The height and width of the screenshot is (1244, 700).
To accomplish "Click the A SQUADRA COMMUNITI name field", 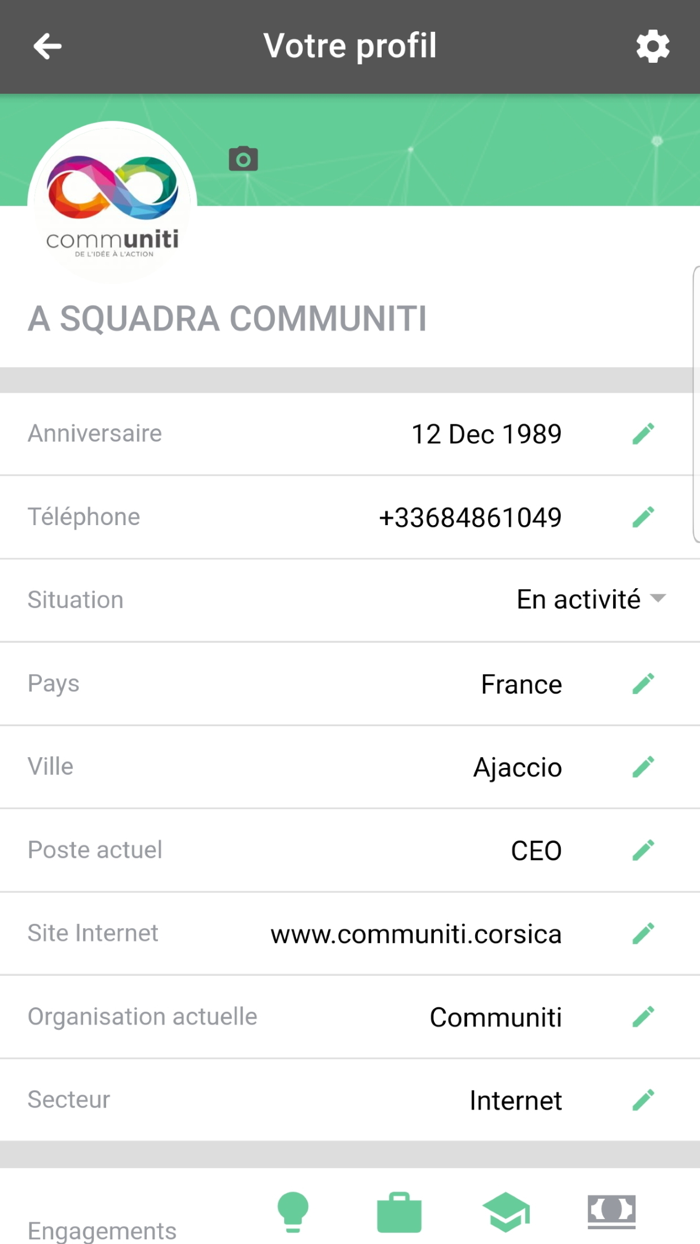I will coord(227,318).
